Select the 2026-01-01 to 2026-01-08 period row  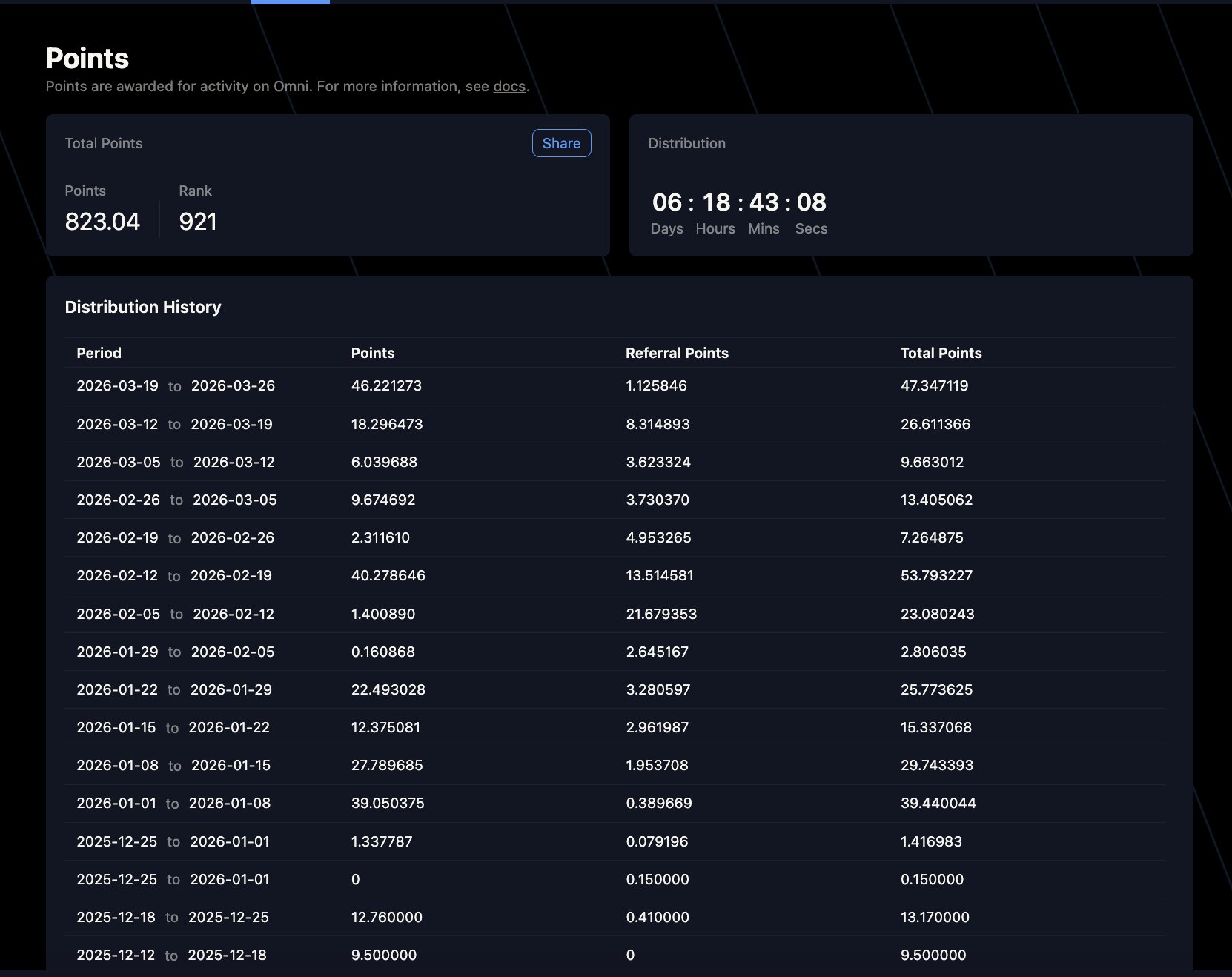point(173,804)
